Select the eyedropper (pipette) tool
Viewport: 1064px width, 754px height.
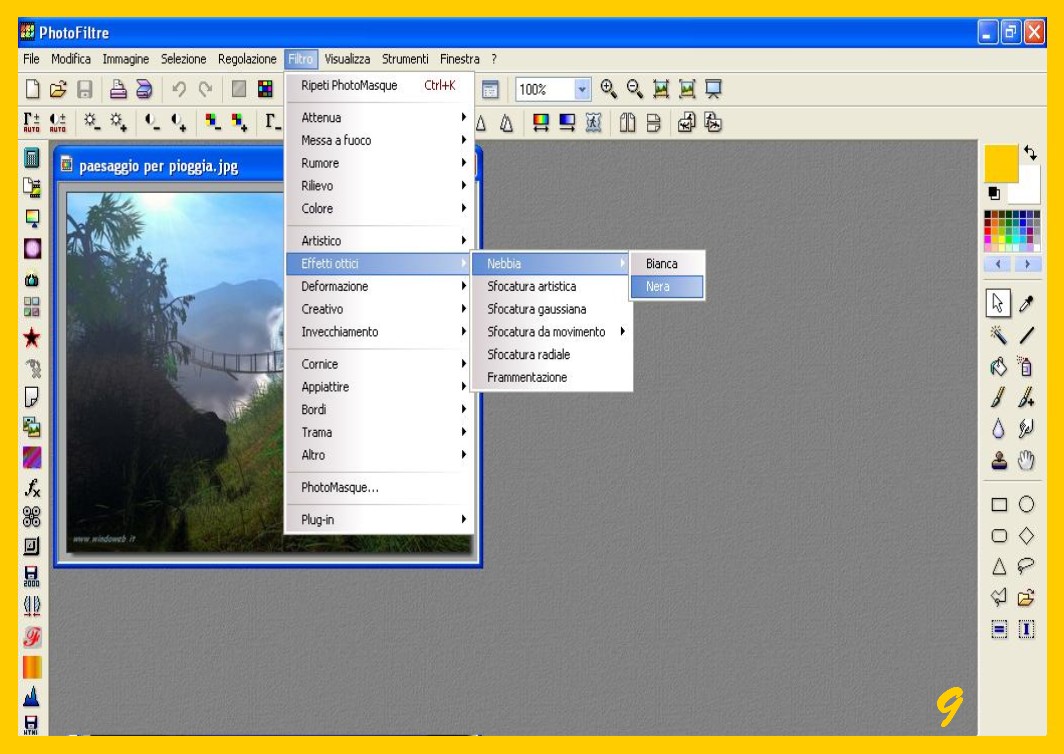1026,303
